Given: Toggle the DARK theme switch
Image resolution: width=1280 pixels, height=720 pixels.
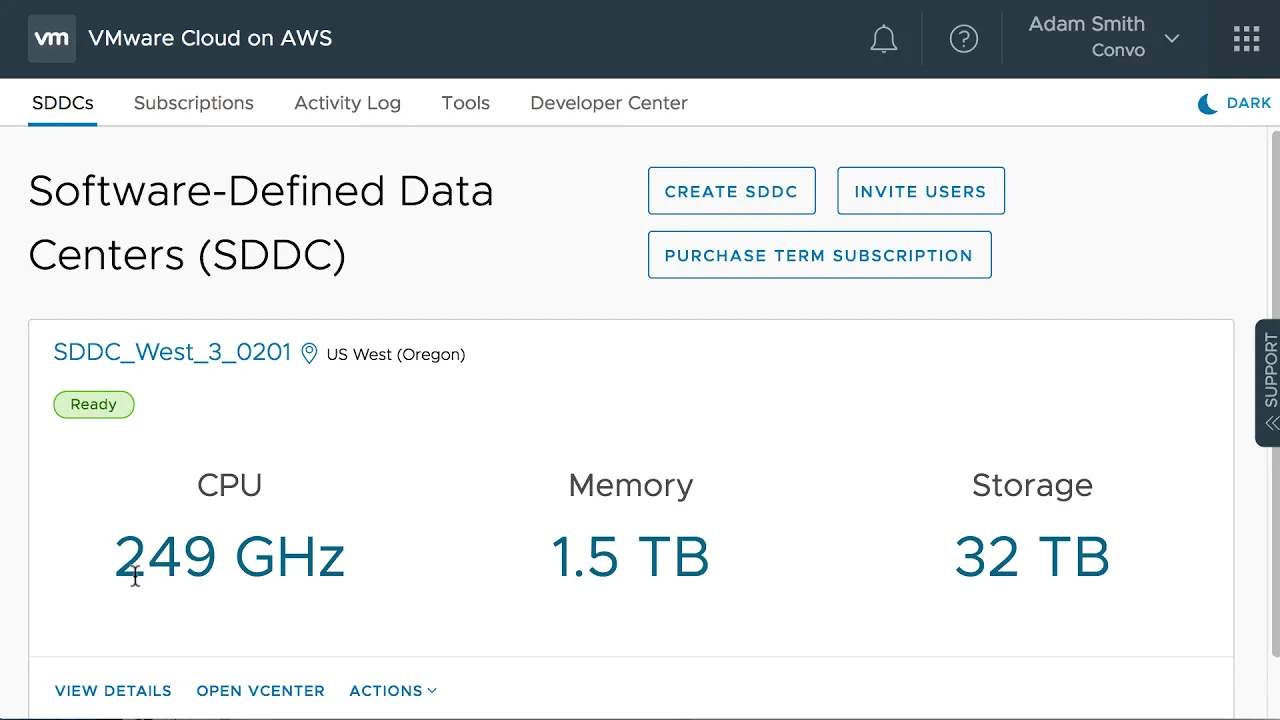Looking at the screenshot, I should [1234, 103].
